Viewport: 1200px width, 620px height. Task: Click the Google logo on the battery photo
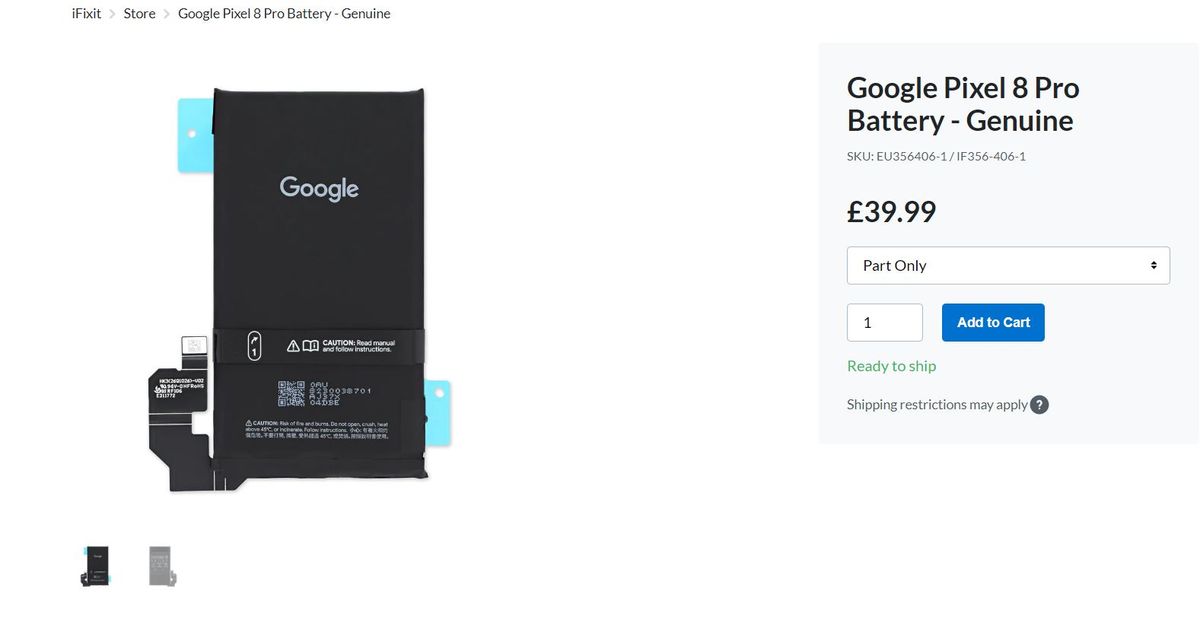point(319,188)
